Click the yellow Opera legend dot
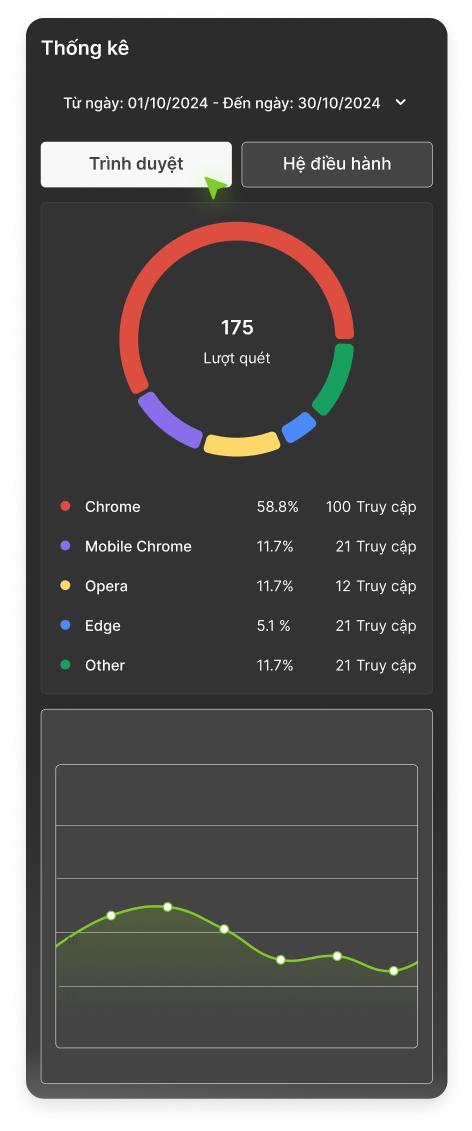 click(x=66, y=586)
